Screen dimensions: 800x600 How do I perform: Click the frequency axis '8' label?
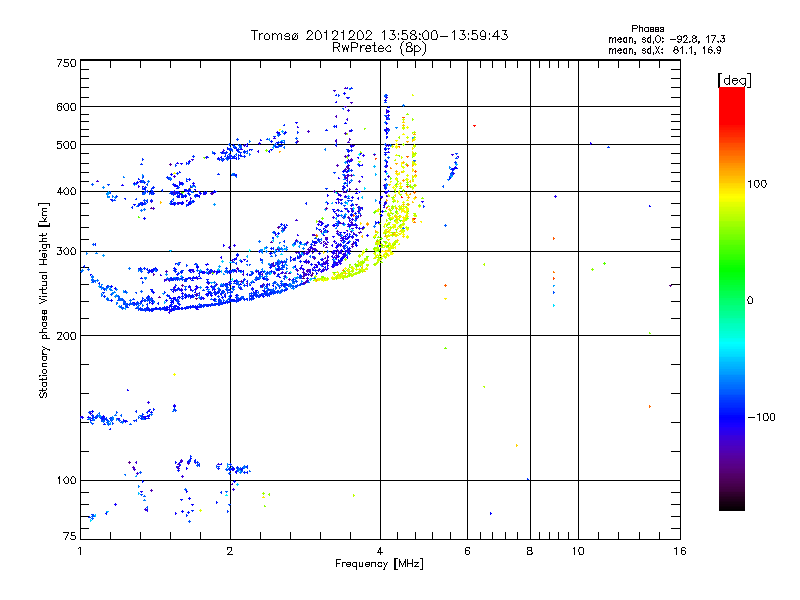(530, 551)
